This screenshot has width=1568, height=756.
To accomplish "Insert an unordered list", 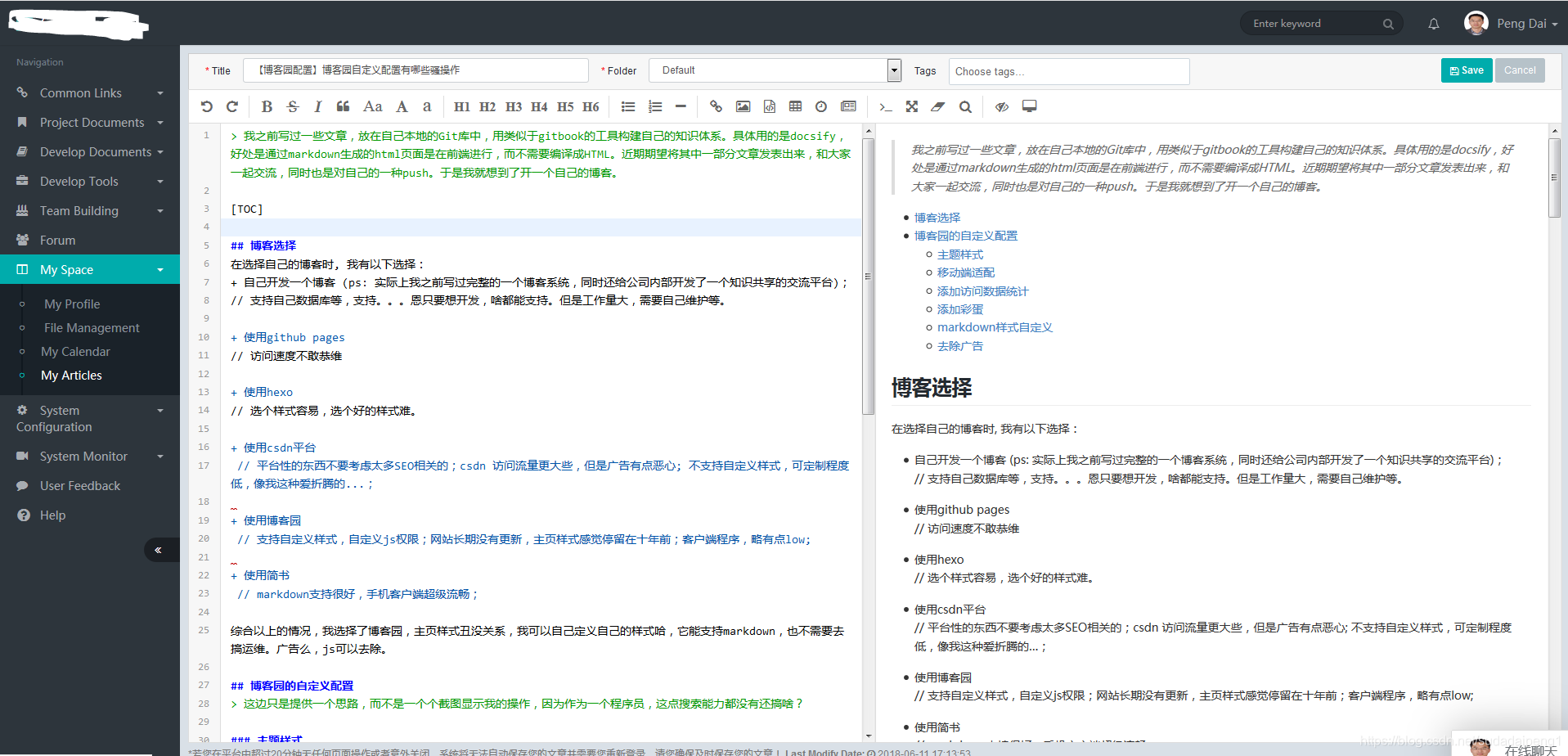I will 627,106.
